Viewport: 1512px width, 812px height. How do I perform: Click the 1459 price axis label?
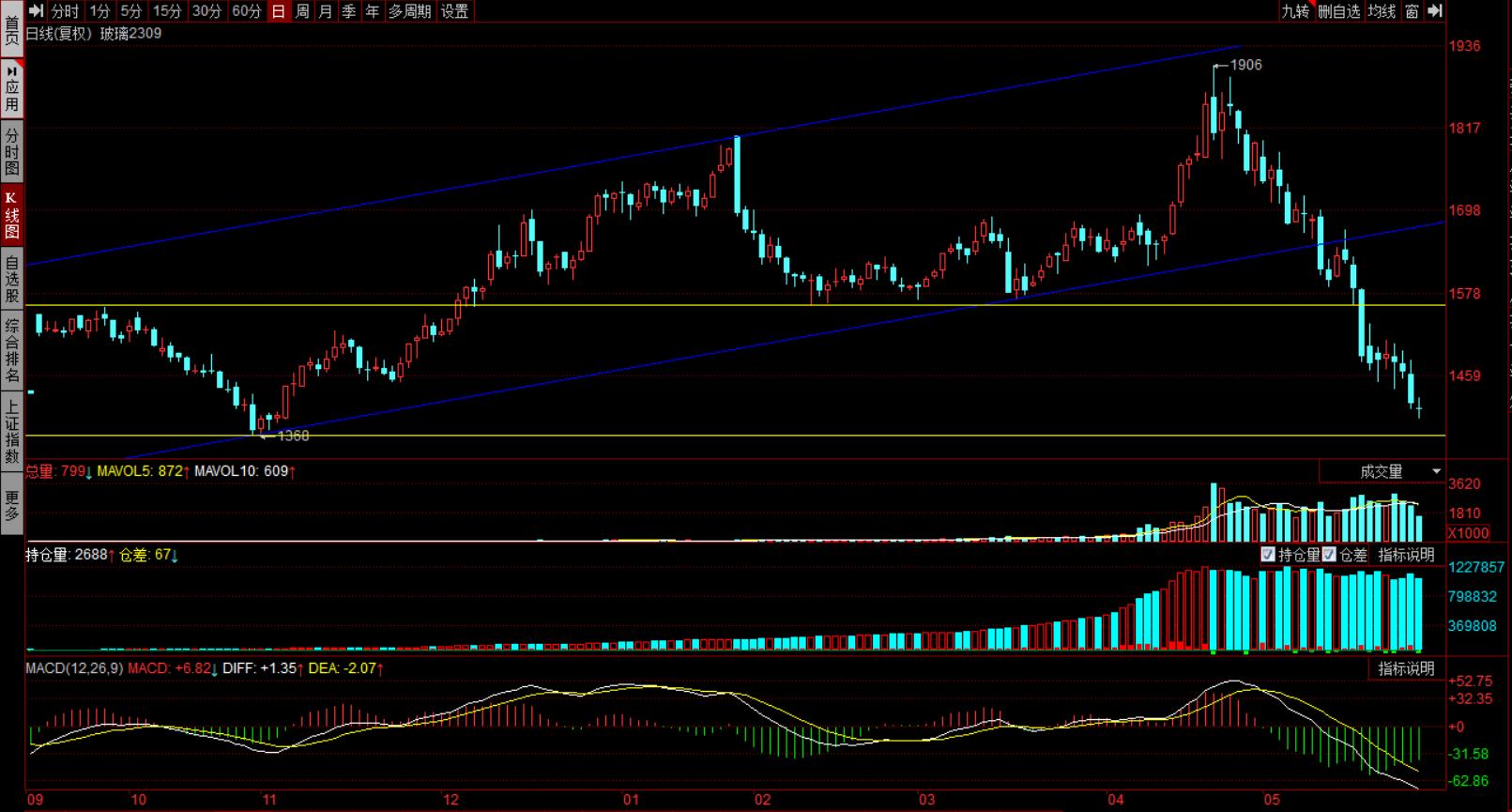coord(1464,376)
